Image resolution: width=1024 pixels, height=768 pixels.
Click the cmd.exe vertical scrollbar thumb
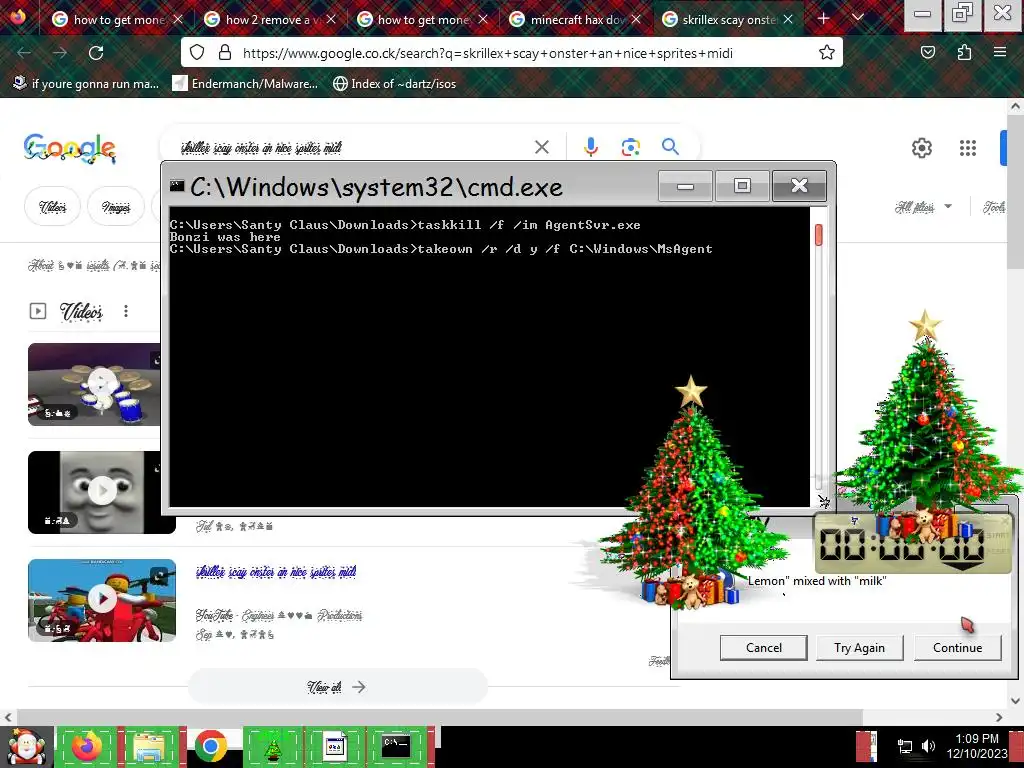point(819,235)
